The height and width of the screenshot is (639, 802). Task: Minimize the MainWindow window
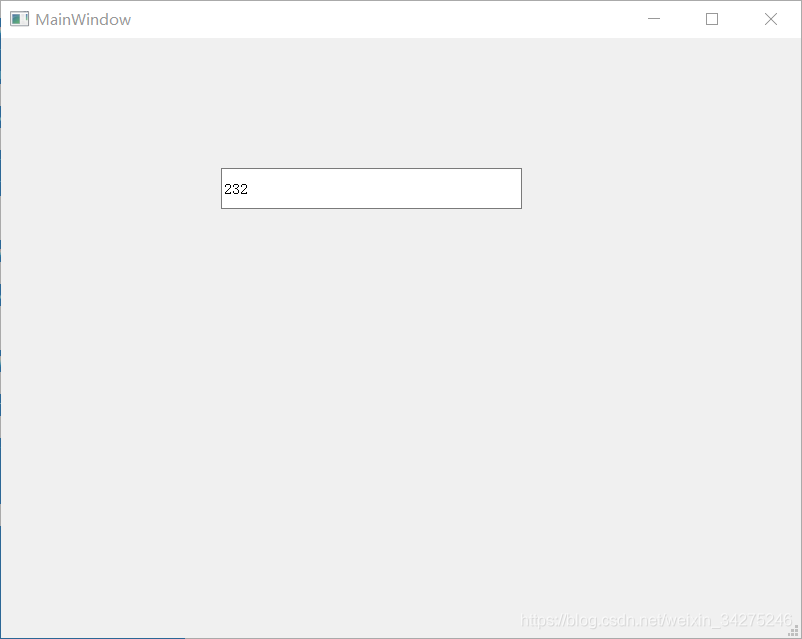[x=654, y=19]
